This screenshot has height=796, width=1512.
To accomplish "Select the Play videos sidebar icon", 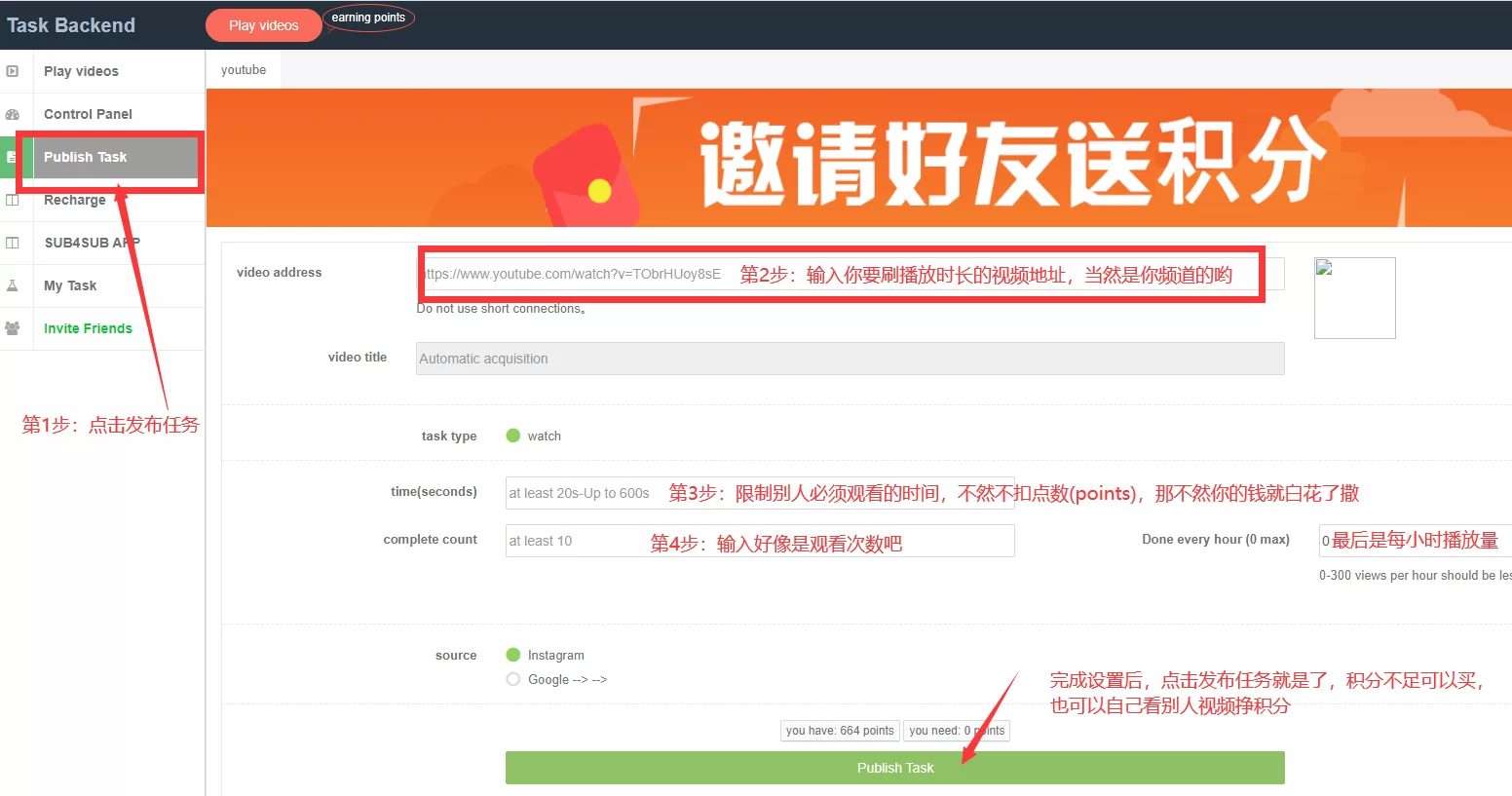I will (14, 70).
